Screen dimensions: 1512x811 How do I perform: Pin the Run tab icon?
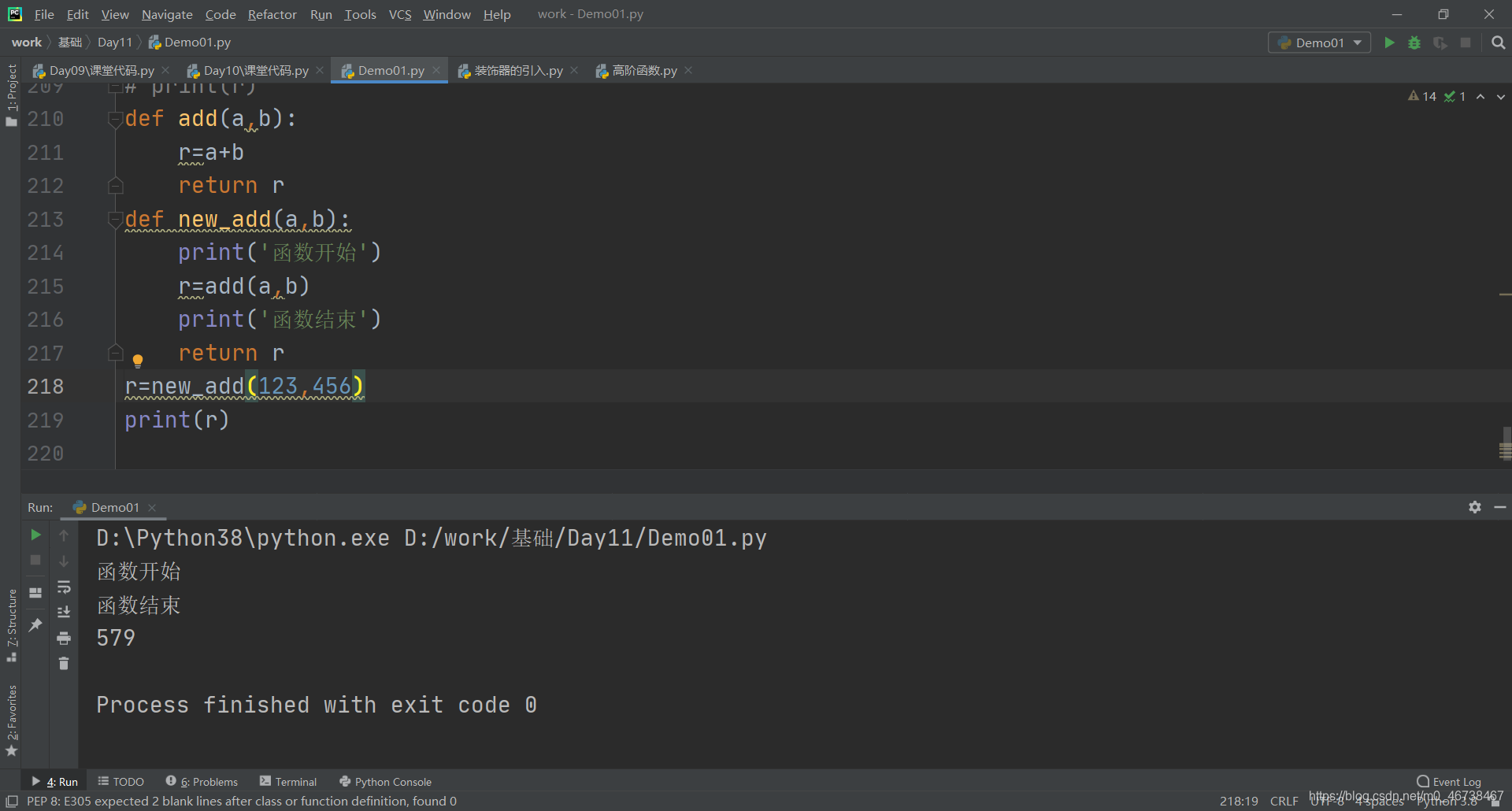pos(35,625)
